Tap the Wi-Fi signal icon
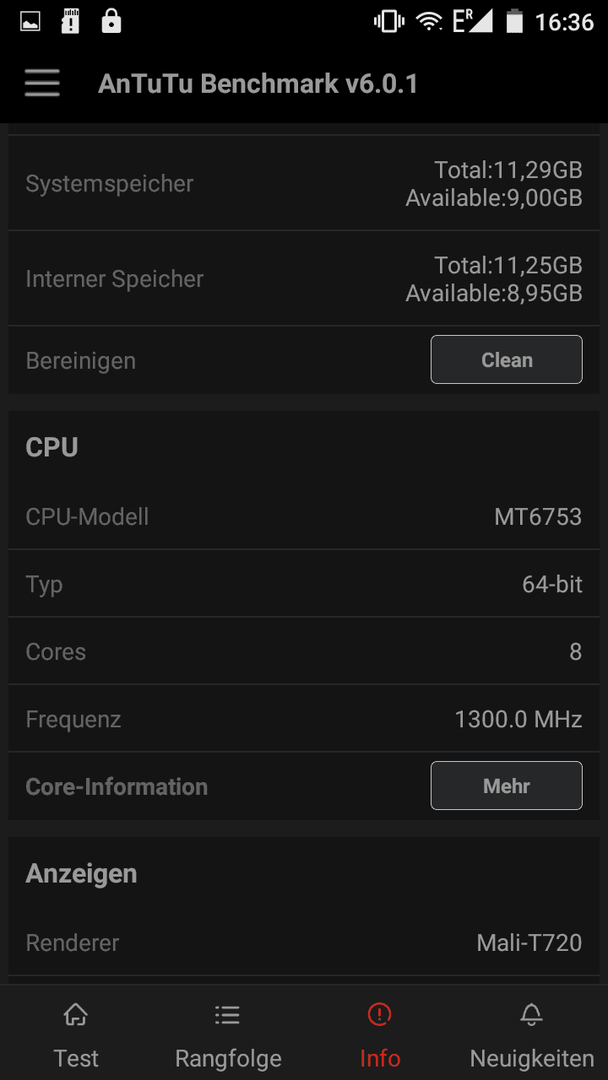 (429, 22)
